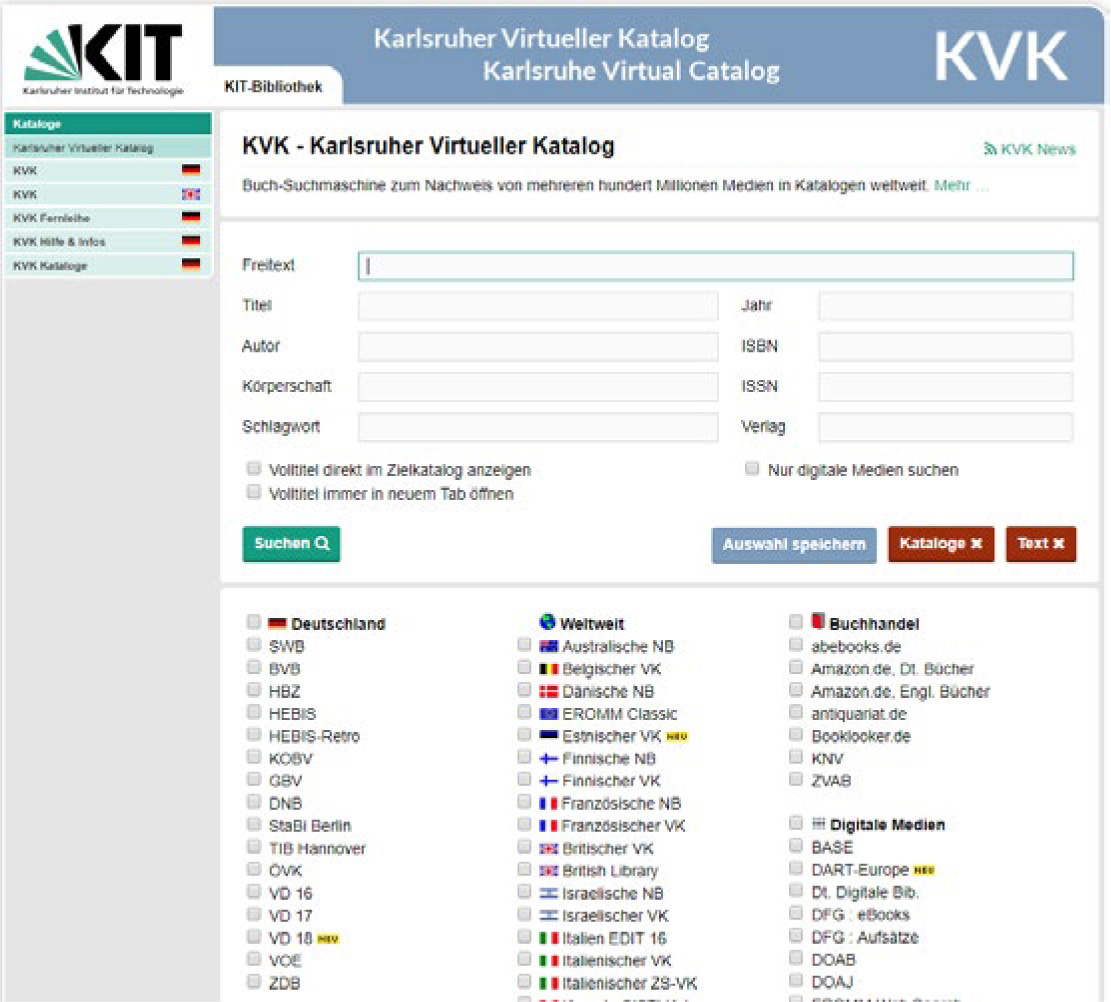The image size is (1111, 1002).
Task: Select the British Library checkbox
Action: pos(524,869)
